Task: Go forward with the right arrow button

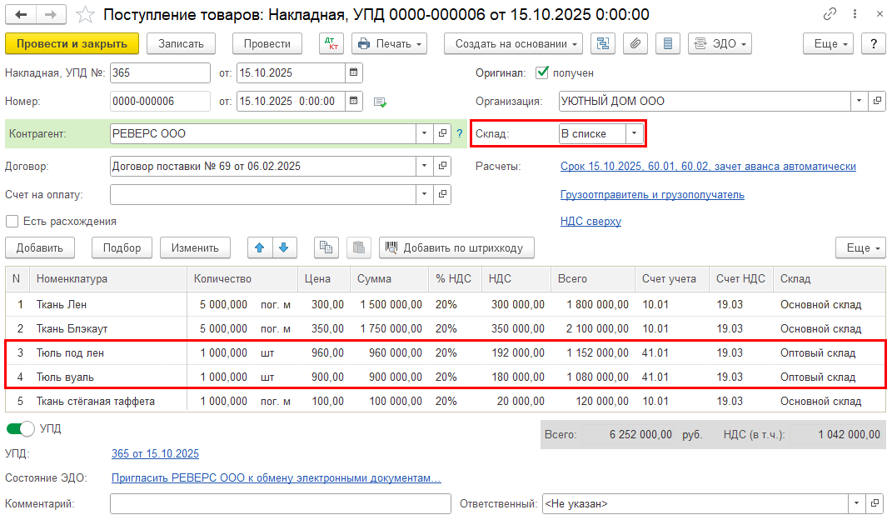Action: click(51, 14)
